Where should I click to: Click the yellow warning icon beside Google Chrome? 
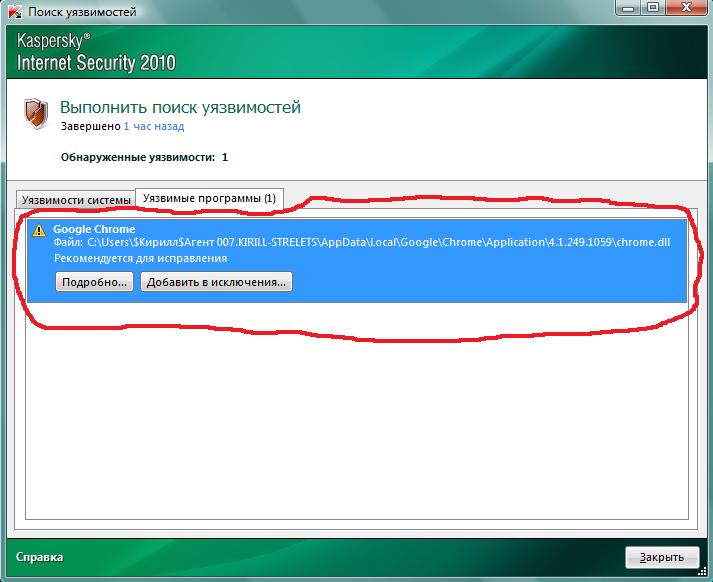[39, 230]
